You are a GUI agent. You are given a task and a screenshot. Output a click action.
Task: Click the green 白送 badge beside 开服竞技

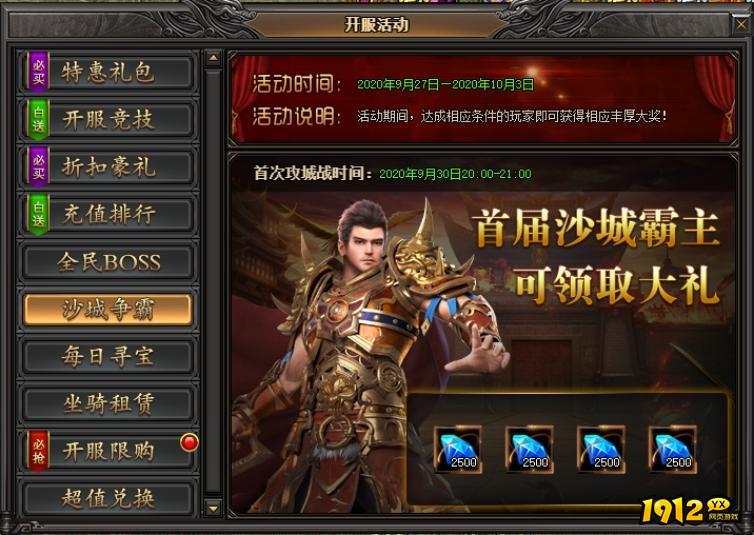click(38, 119)
